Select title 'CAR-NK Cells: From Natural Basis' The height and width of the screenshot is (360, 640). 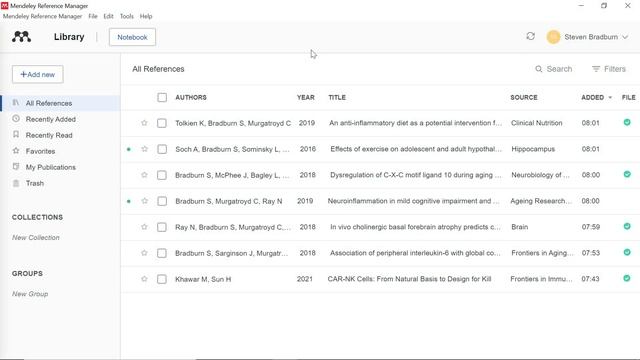(409, 279)
